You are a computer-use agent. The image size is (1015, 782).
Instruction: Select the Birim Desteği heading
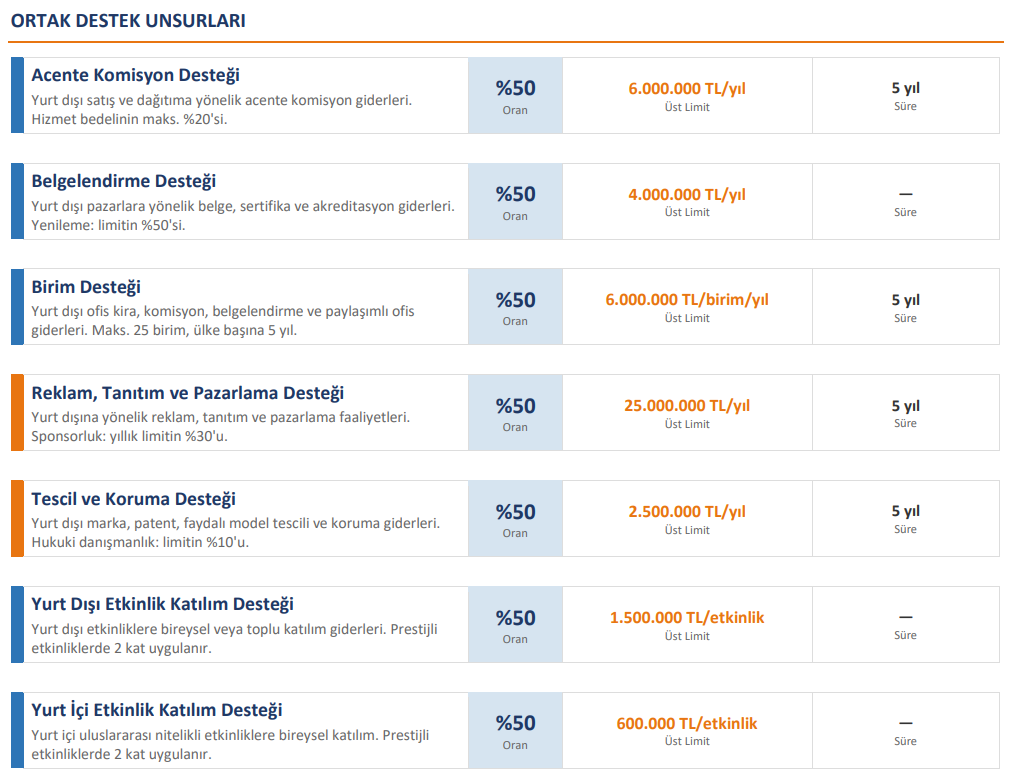(x=86, y=287)
